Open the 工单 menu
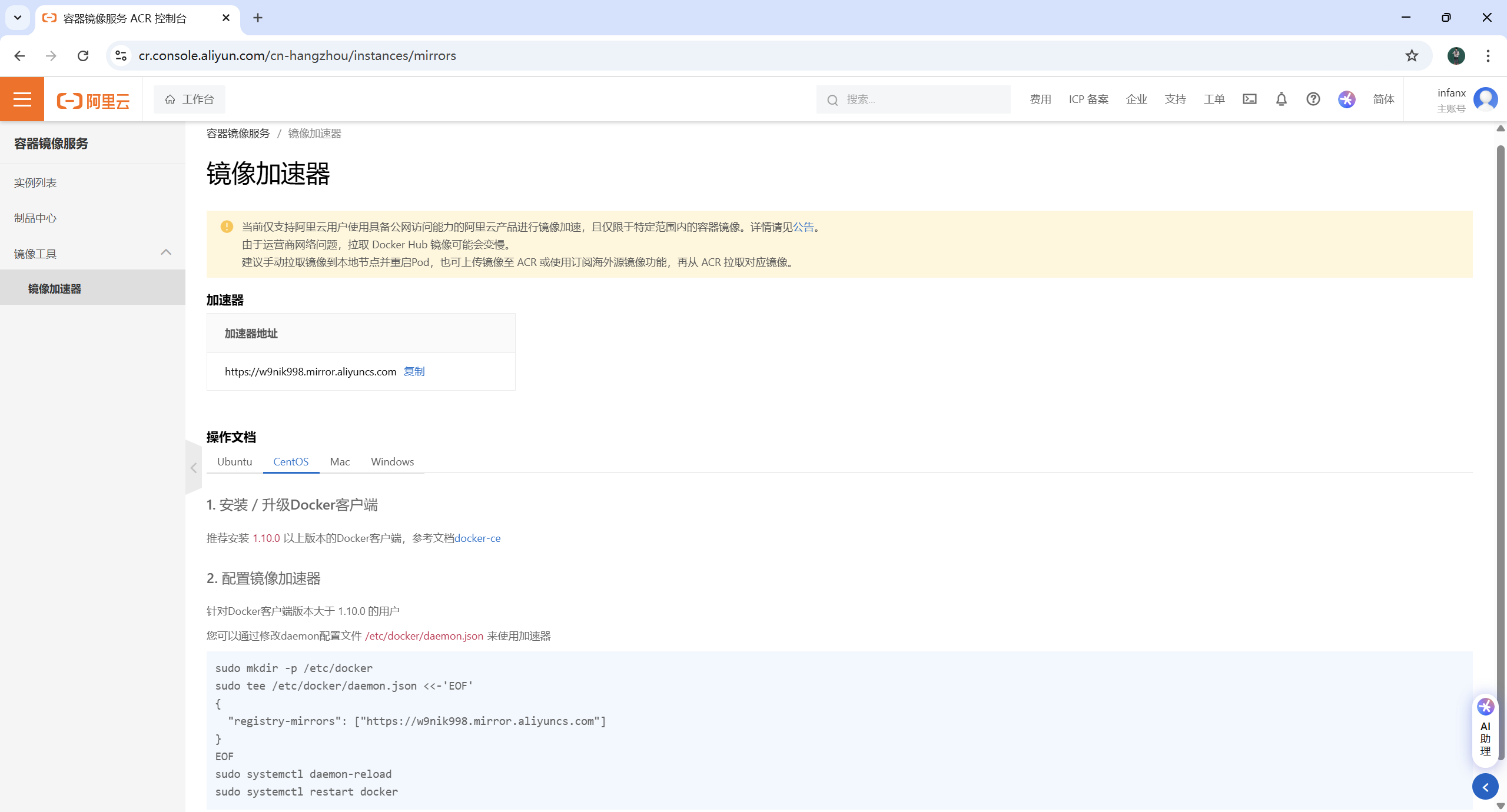The height and width of the screenshot is (812, 1507). [x=1214, y=99]
